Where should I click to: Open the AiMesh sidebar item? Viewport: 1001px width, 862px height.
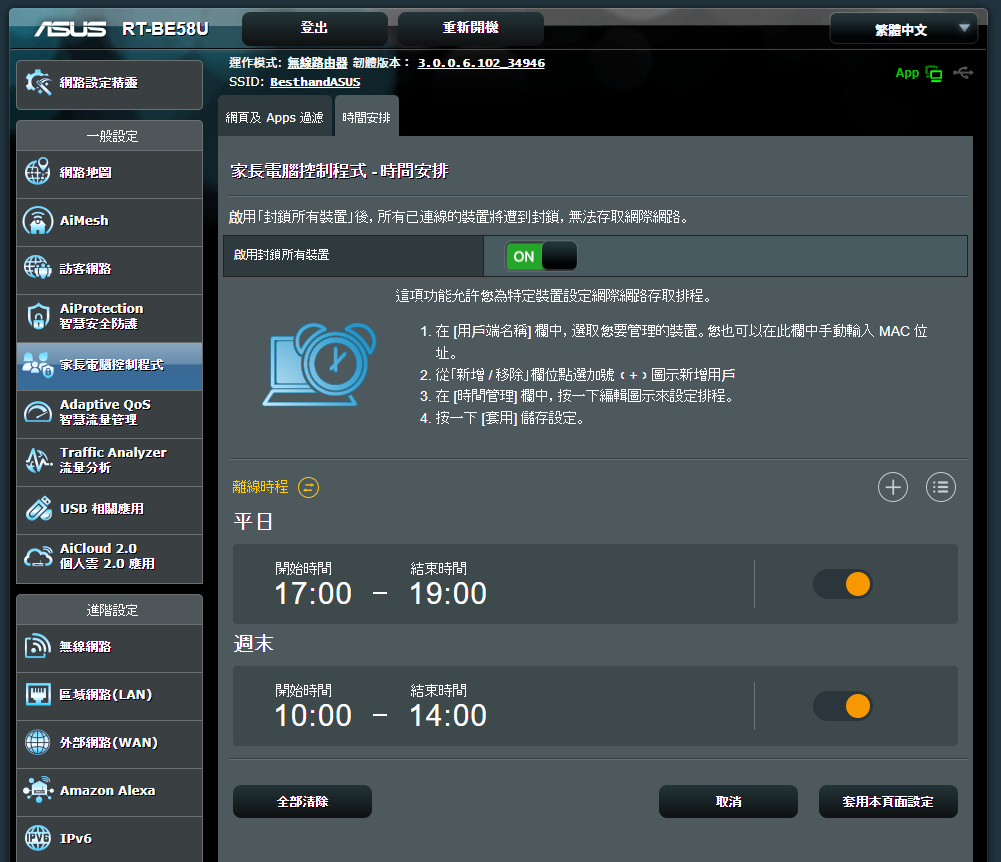(110, 220)
